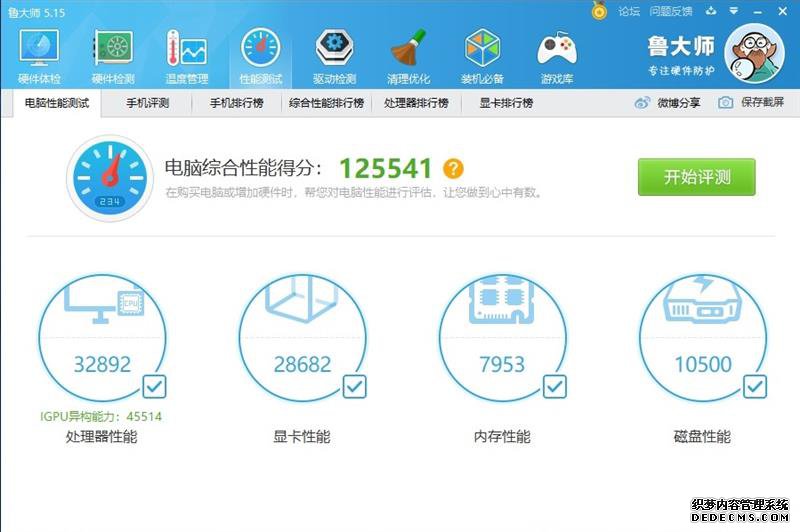Click the camera screenshot icon
Screen dimensions: 800x532
pos(726,103)
